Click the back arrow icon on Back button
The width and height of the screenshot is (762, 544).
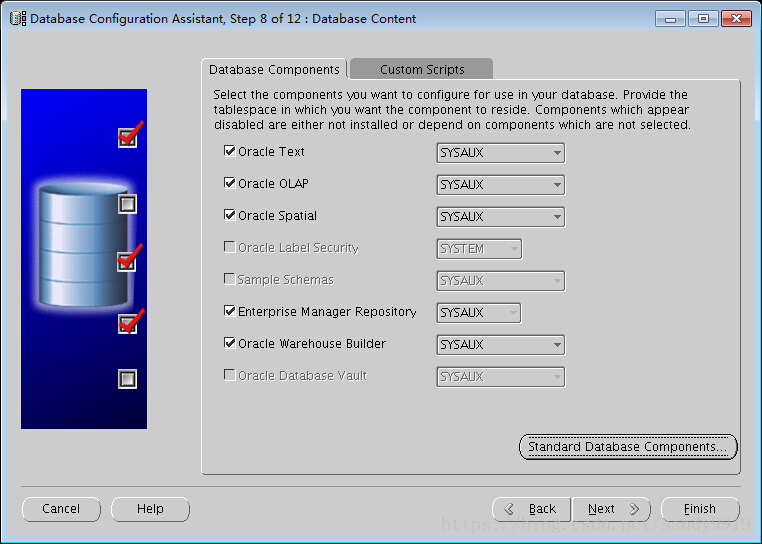(509, 509)
